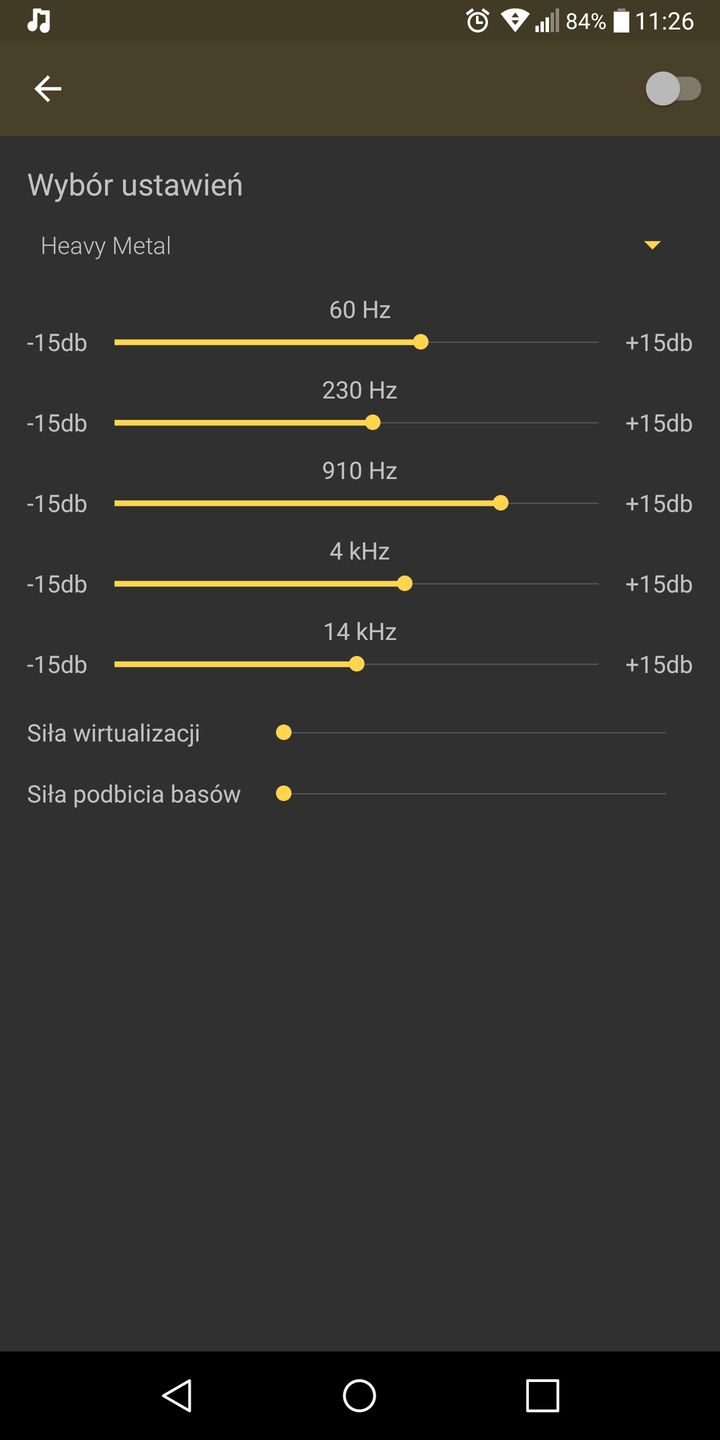Screen dimensions: 720x1440
Task: Tap the back arrow icon
Action: 48,89
